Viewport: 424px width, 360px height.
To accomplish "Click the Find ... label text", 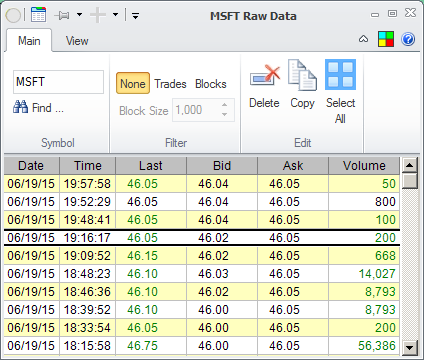I will (x=48, y=108).
